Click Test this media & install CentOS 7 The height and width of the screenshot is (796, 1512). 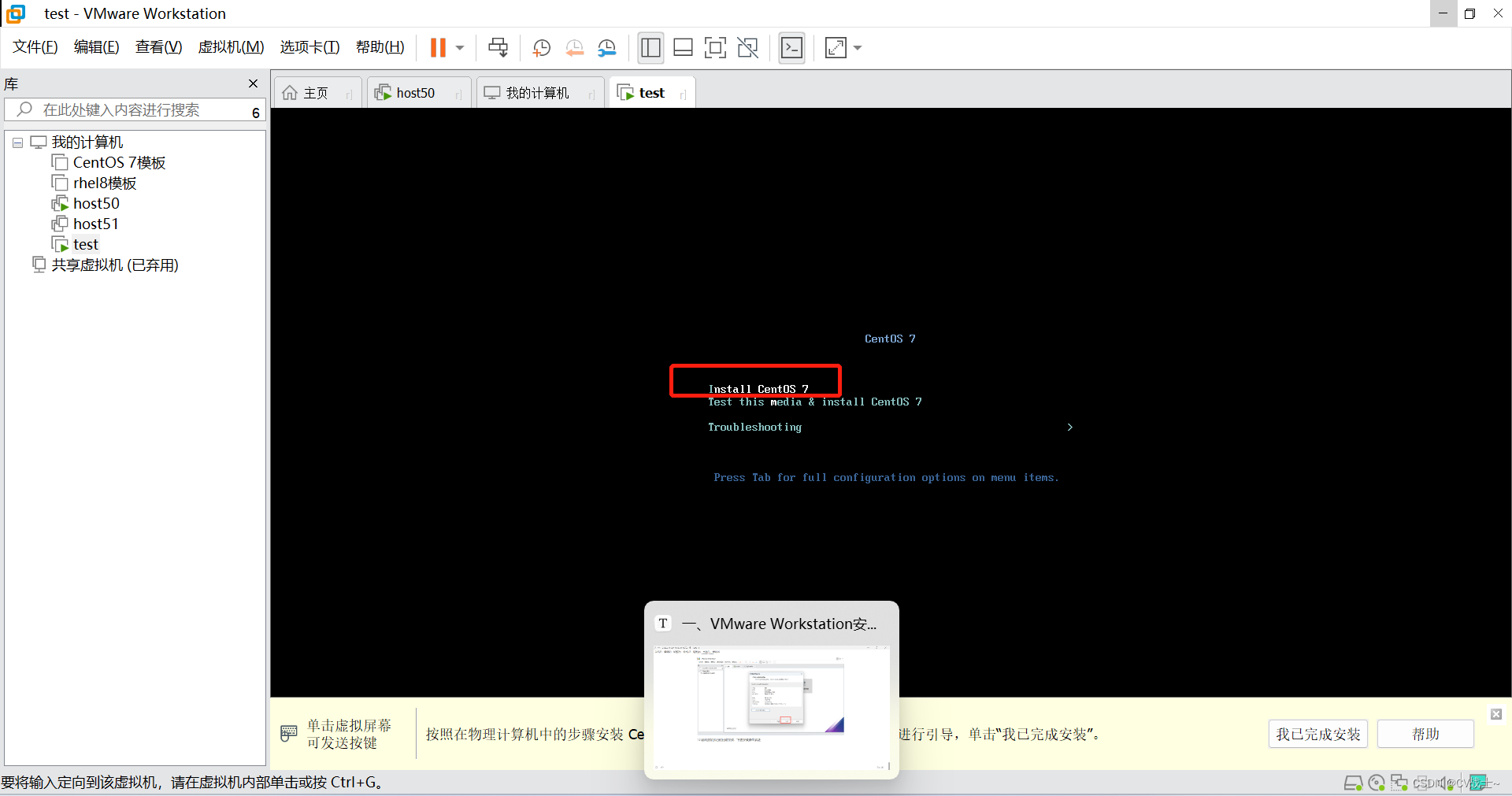(814, 402)
